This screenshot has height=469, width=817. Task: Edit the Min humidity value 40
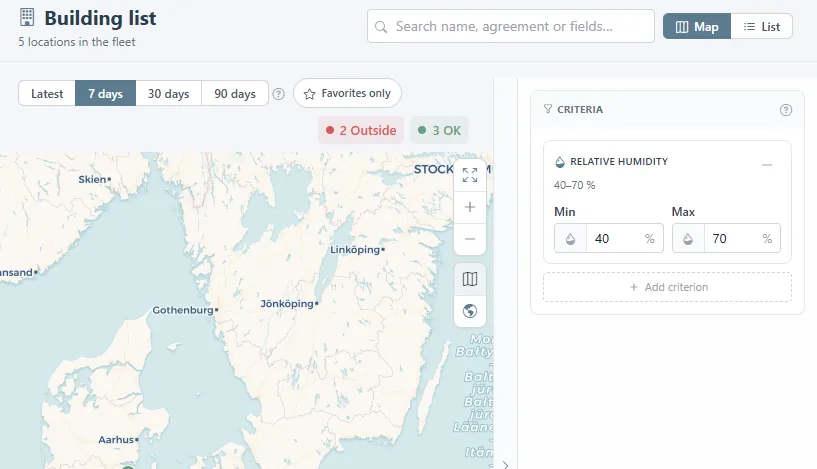615,239
